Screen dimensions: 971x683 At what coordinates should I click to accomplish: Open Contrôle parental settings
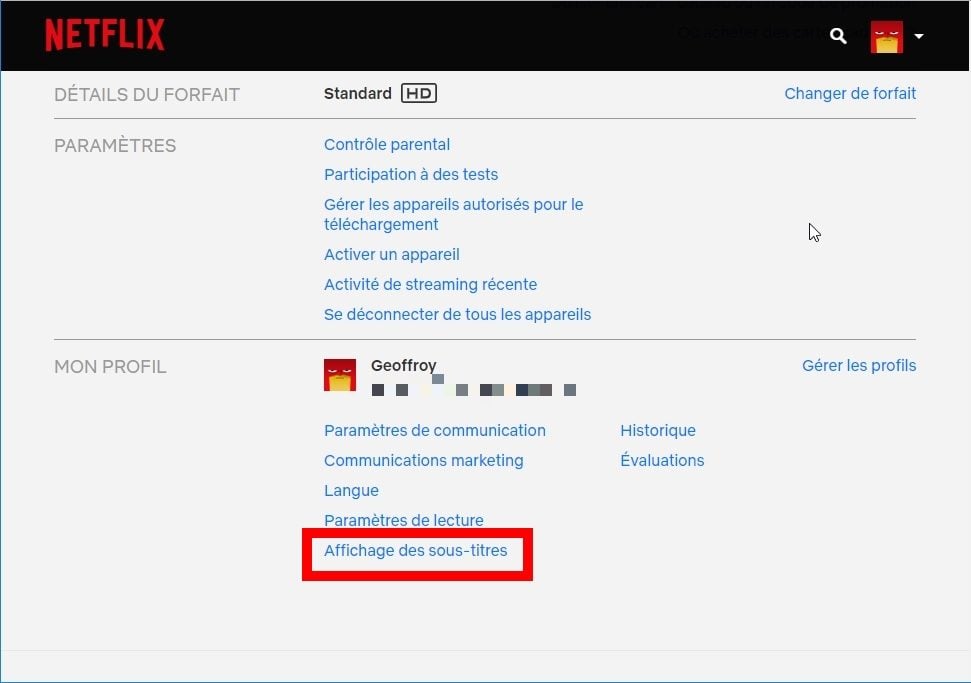click(387, 144)
